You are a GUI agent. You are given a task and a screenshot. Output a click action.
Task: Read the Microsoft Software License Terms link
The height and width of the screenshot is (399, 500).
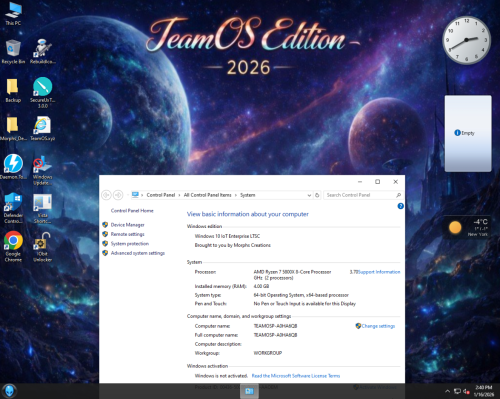click(296, 376)
